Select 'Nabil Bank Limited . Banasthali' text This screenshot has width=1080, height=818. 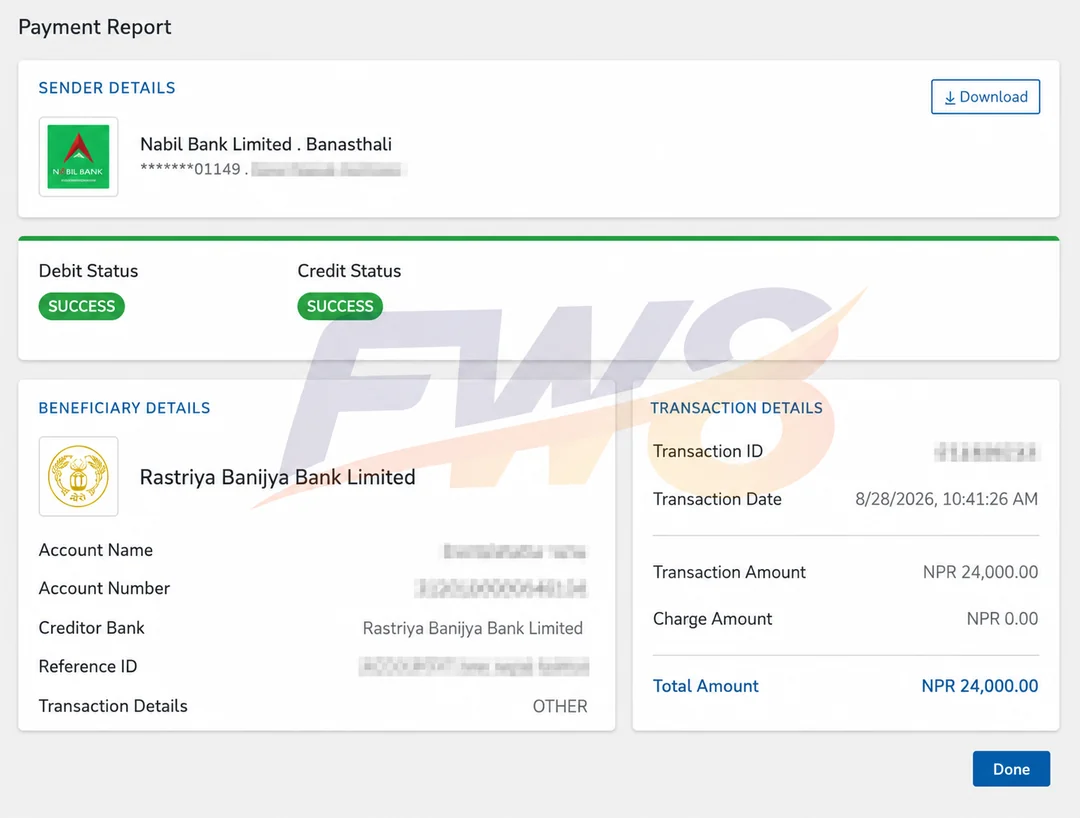[x=266, y=144]
